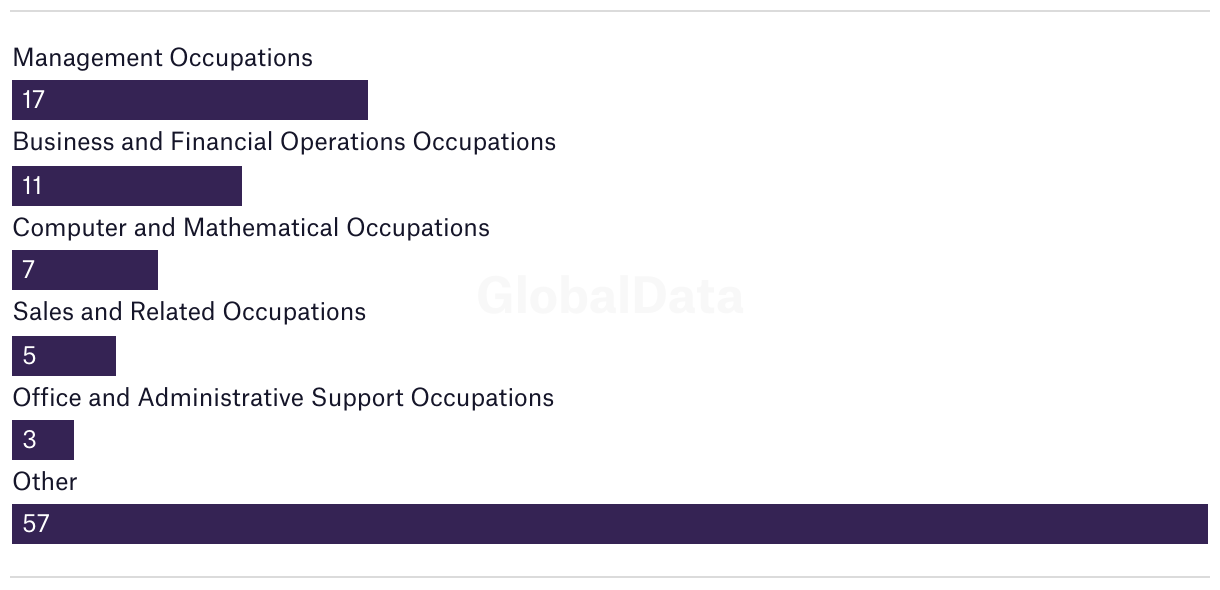Select the long Other bar

610,524
